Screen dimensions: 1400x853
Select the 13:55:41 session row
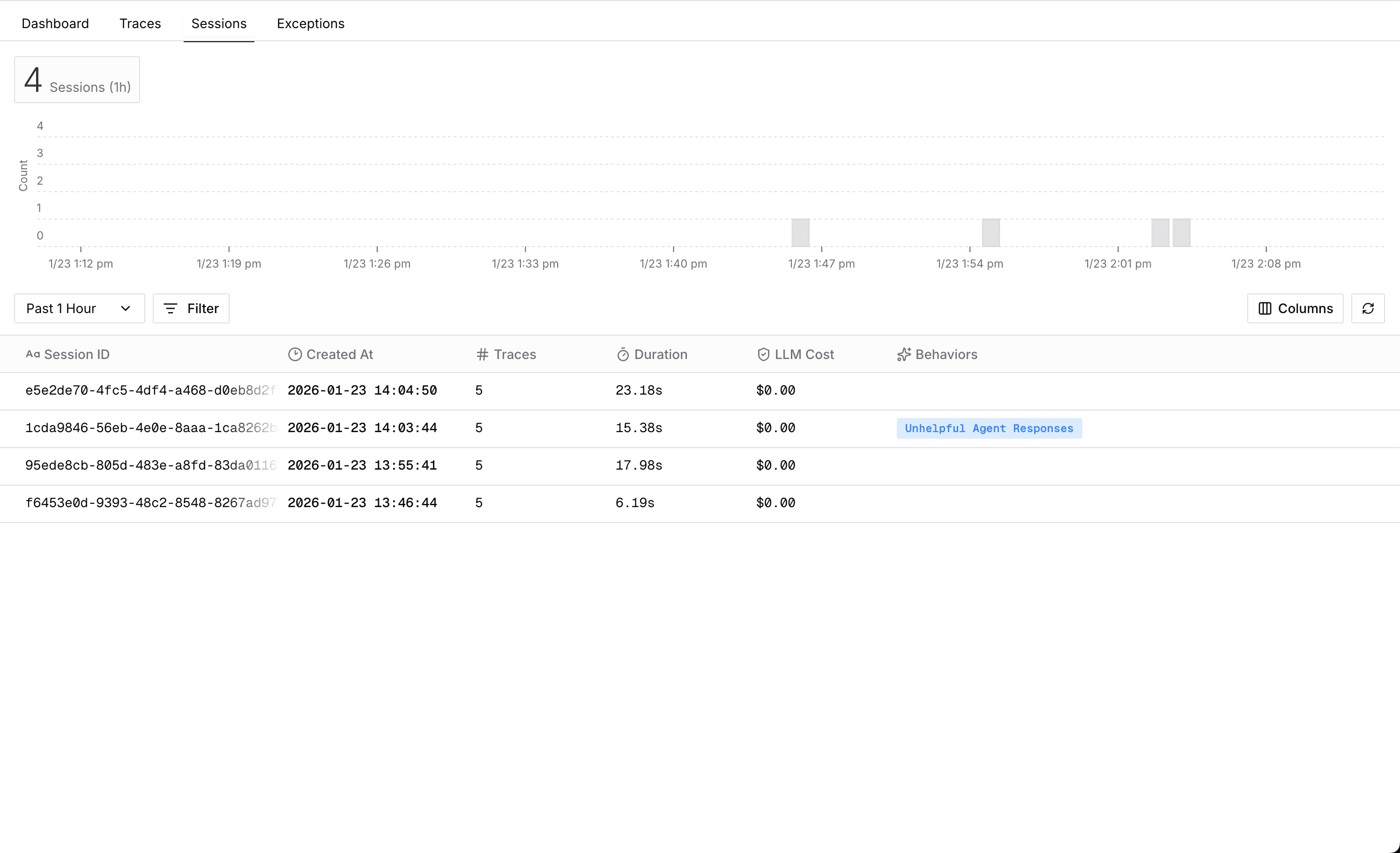coord(362,465)
